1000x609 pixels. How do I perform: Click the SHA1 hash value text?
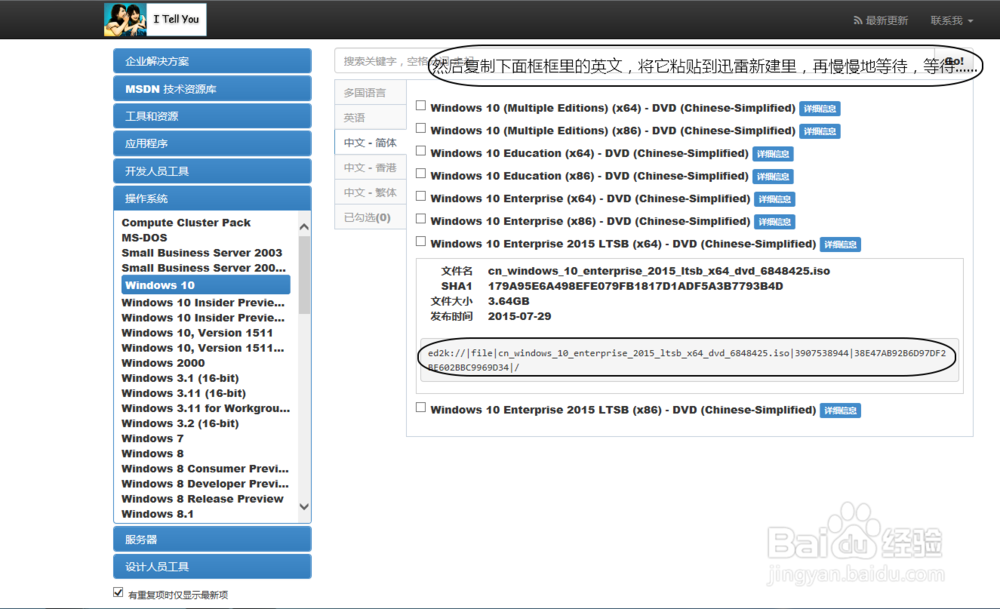pos(635,286)
